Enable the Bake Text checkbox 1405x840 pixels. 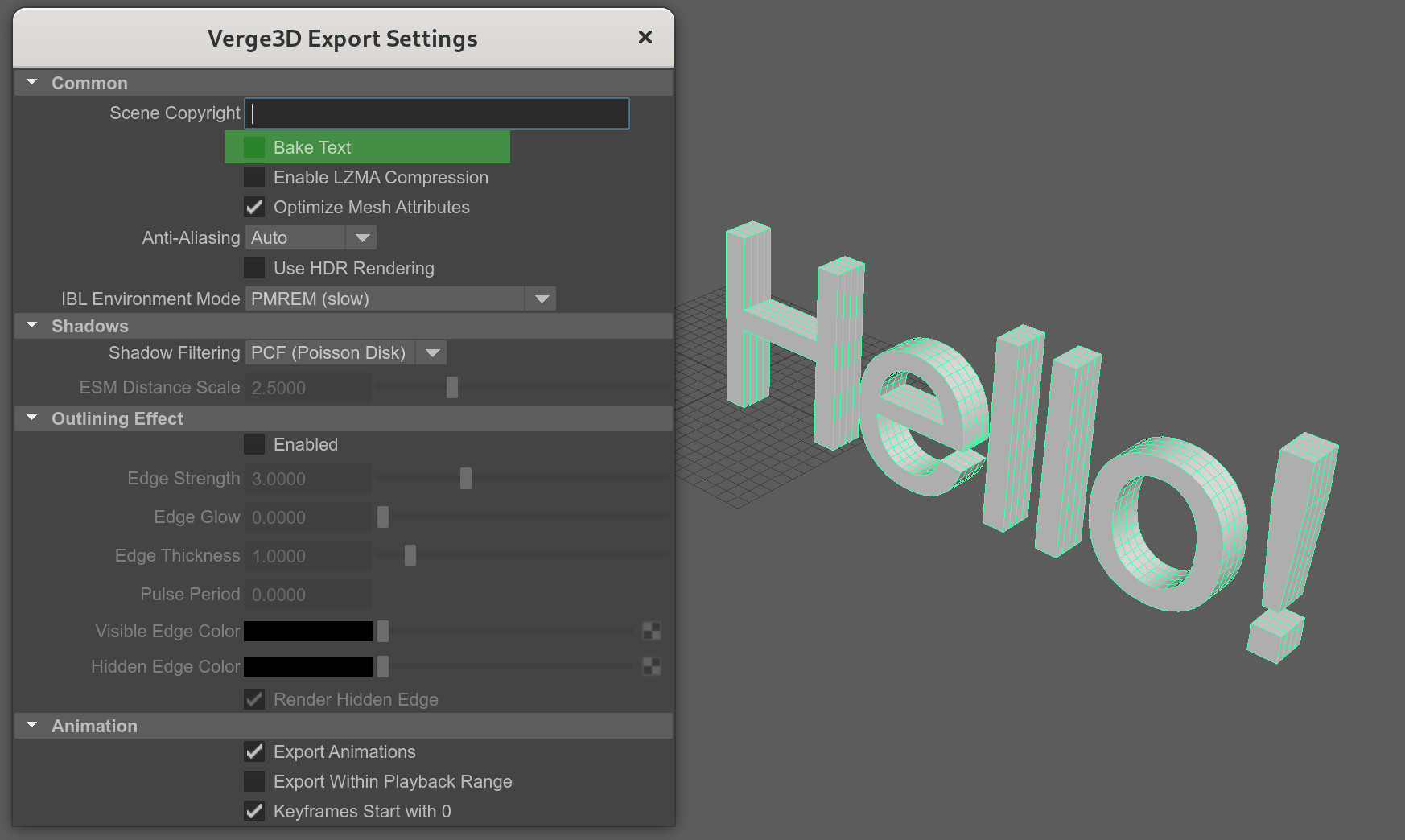(254, 147)
